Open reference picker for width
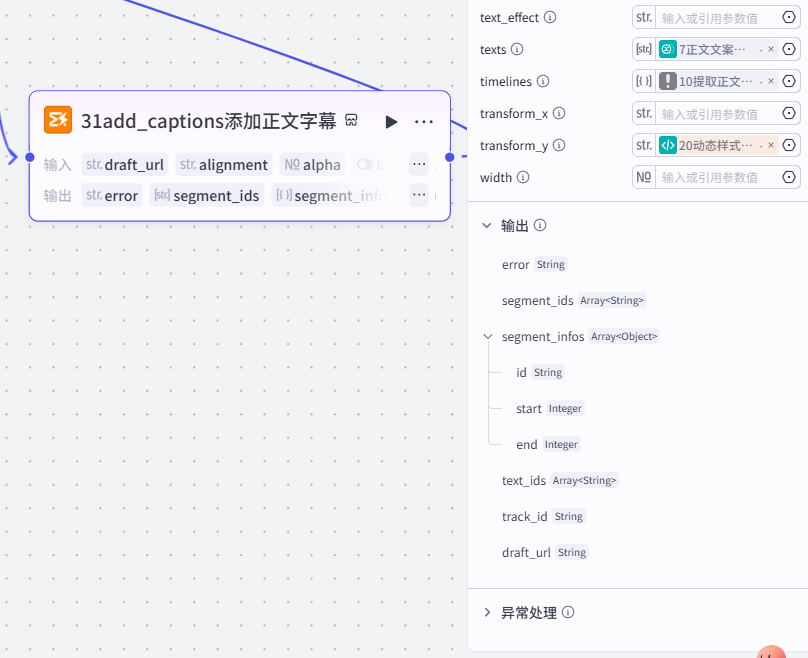The image size is (808, 658). [789, 177]
